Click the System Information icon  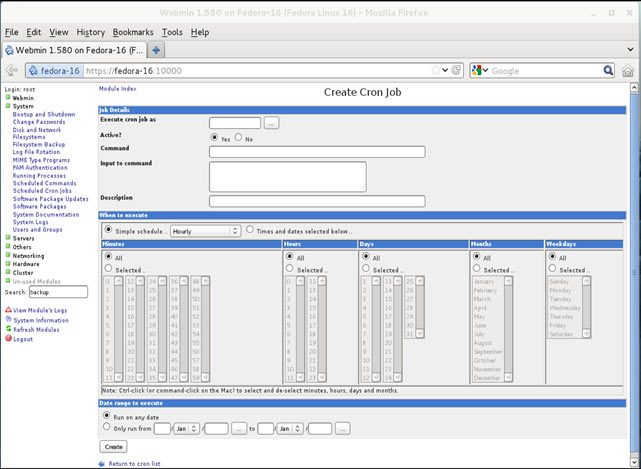coord(8,320)
